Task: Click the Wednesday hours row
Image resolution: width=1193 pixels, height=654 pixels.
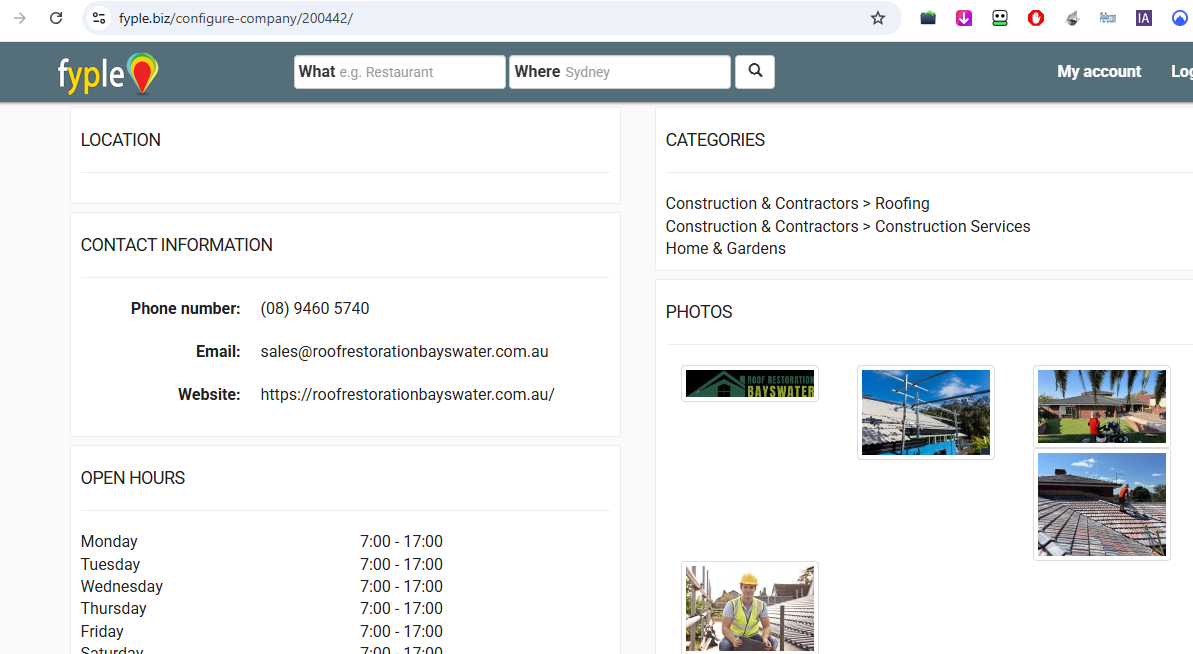Action: 262,586
